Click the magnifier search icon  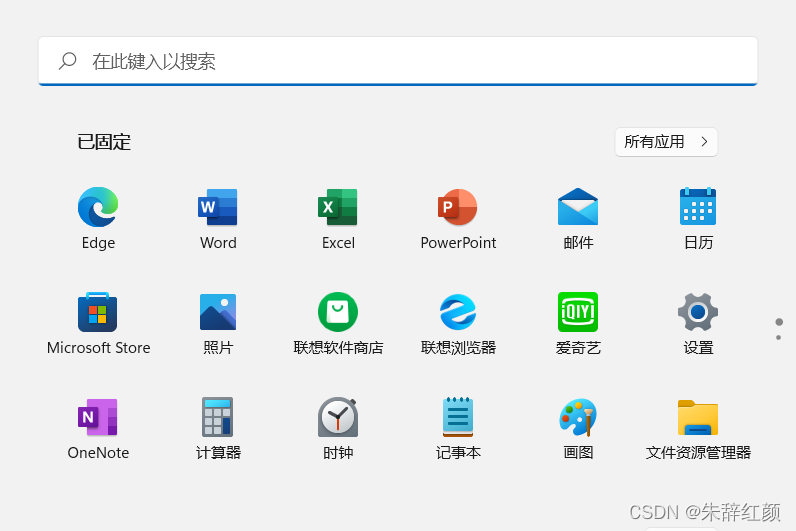pyautogui.click(x=68, y=61)
